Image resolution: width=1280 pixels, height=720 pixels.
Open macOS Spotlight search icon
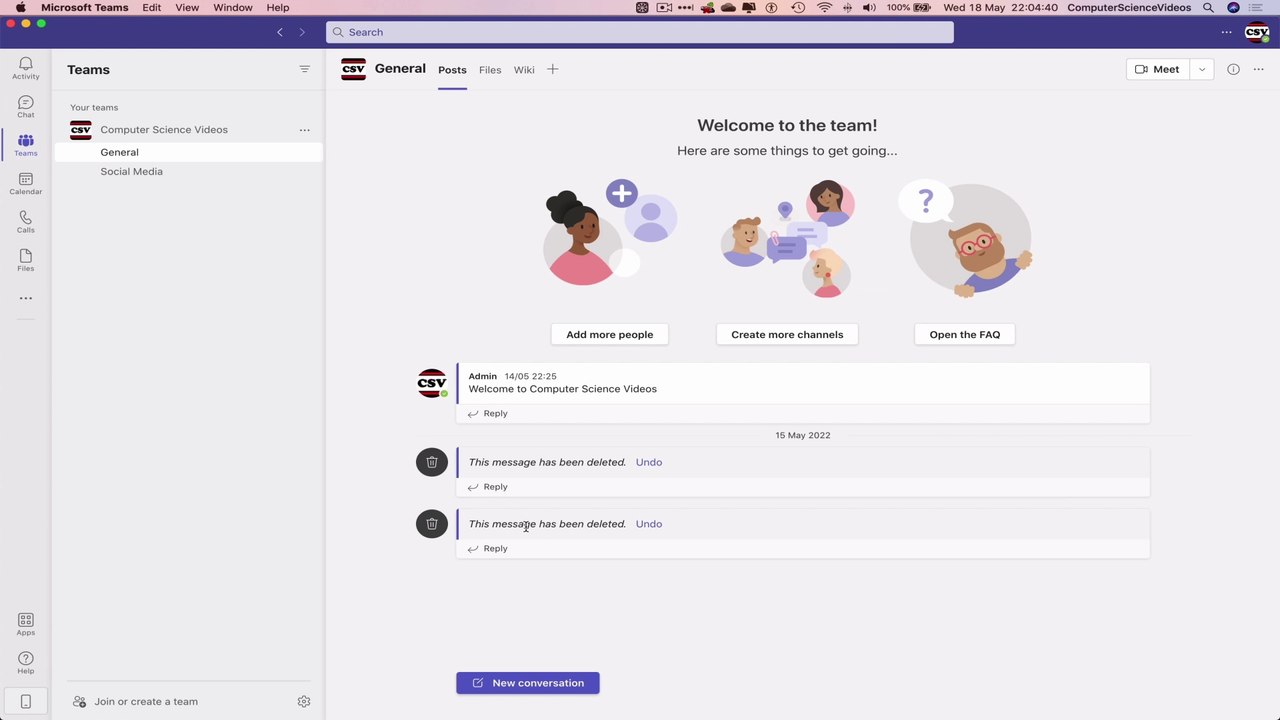(x=1208, y=8)
